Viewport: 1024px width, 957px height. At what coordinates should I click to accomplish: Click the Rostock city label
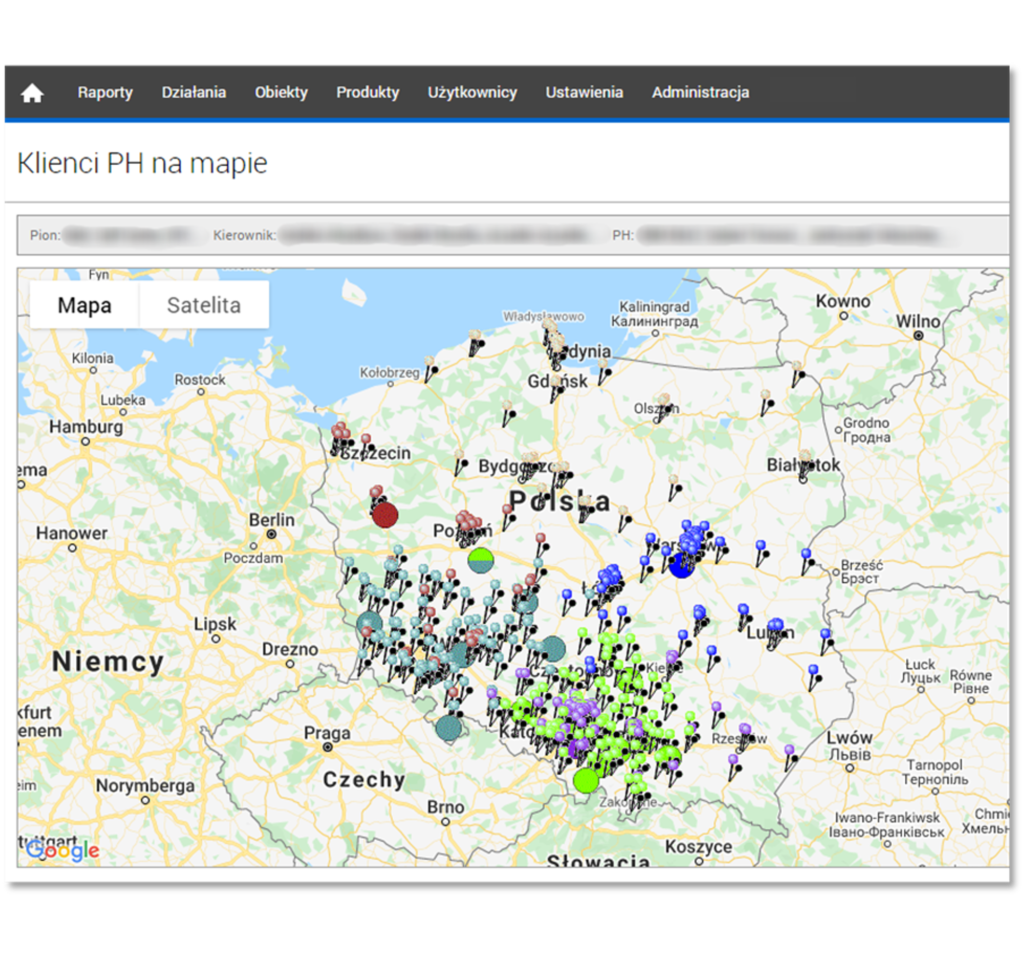200,380
